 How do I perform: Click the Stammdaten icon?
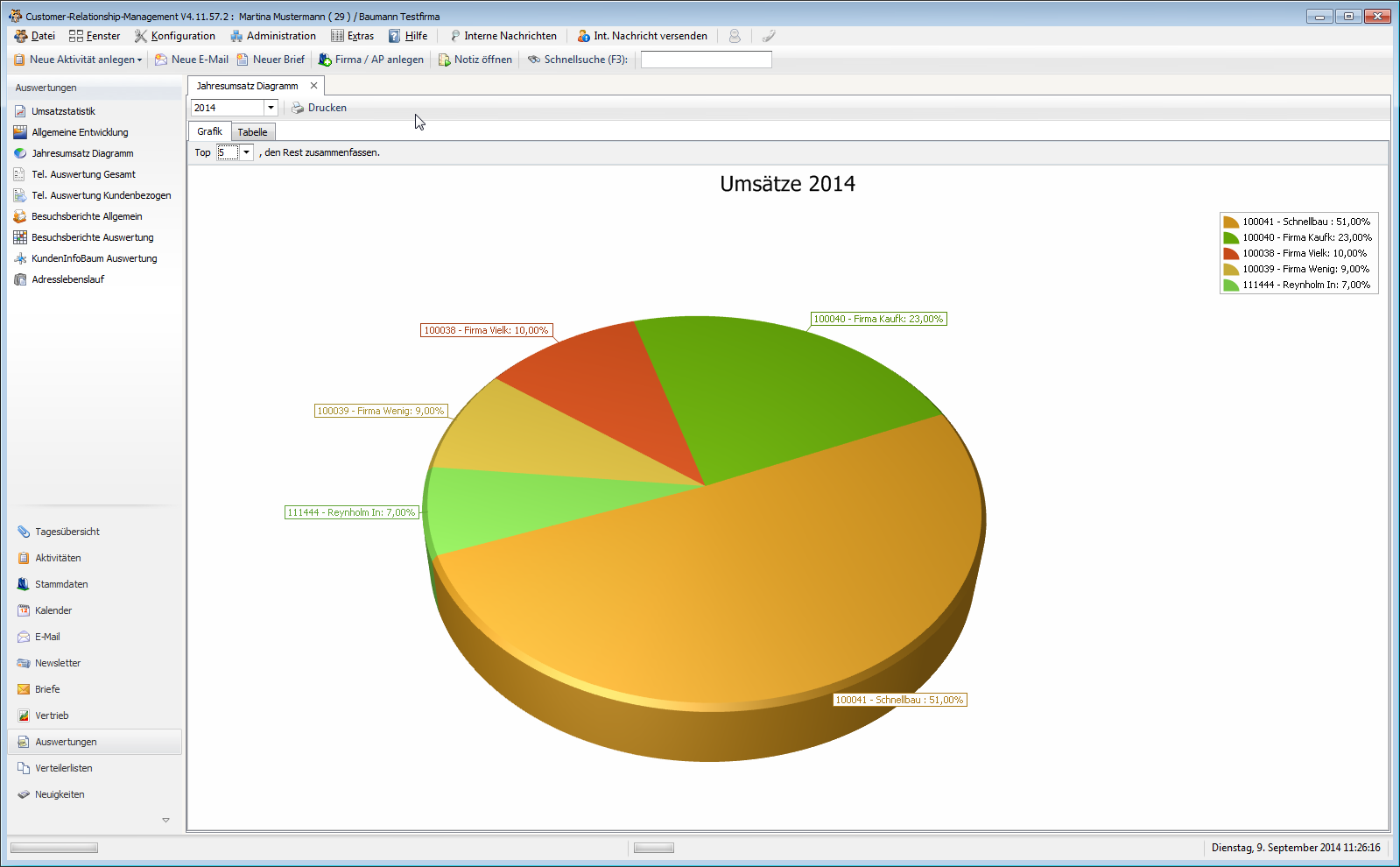coord(24,584)
